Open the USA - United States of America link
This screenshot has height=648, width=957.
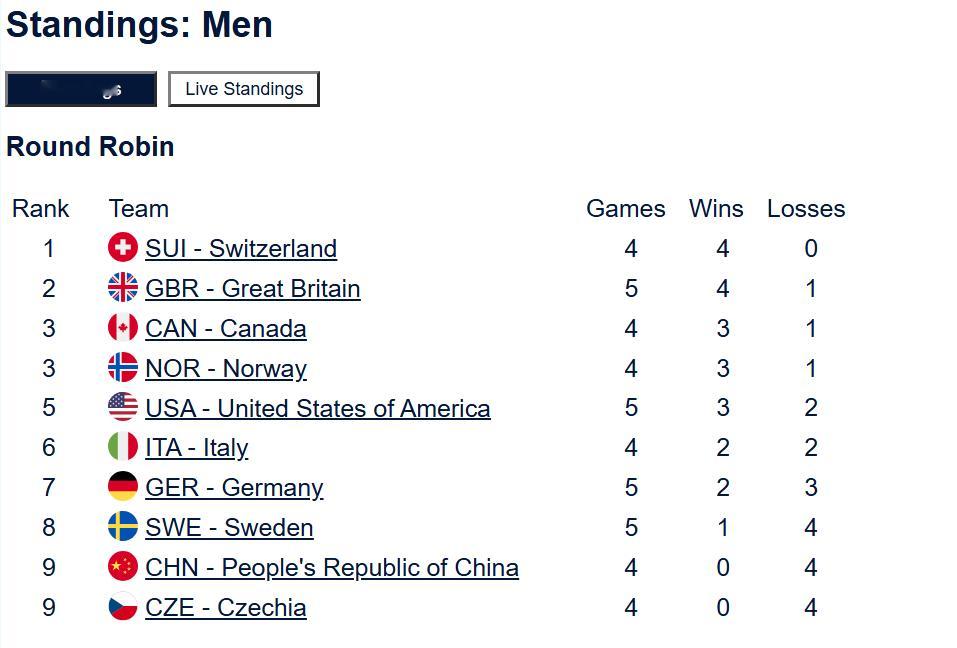pyautogui.click(x=317, y=408)
